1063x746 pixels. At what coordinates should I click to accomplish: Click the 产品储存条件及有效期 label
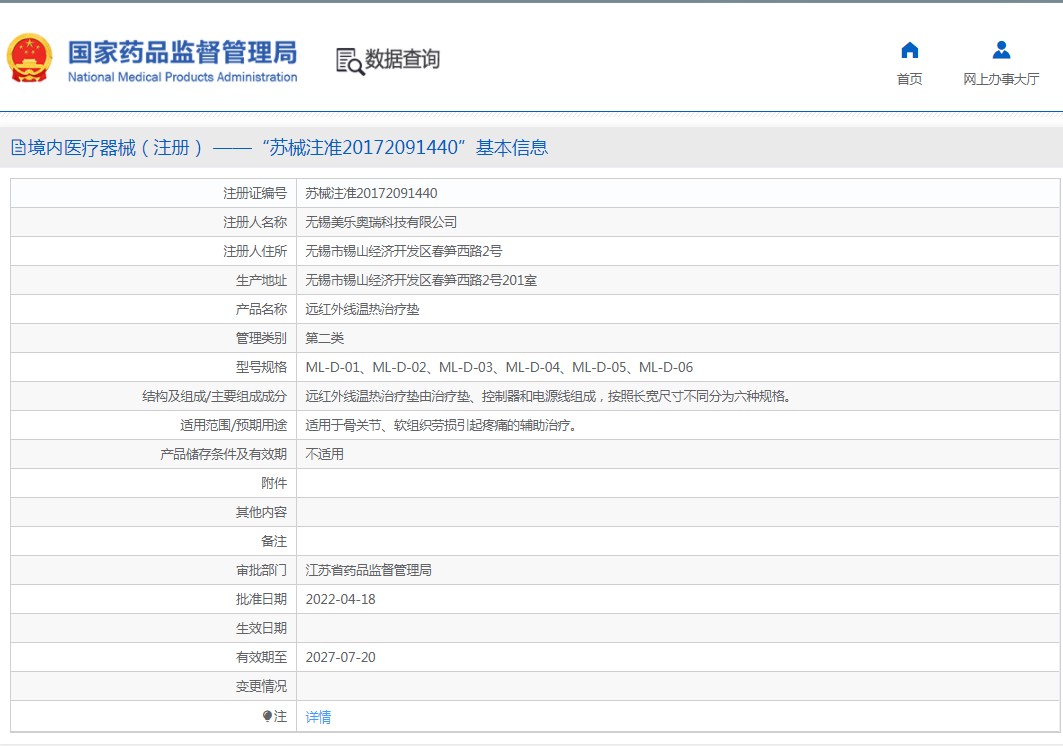(x=223, y=454)
